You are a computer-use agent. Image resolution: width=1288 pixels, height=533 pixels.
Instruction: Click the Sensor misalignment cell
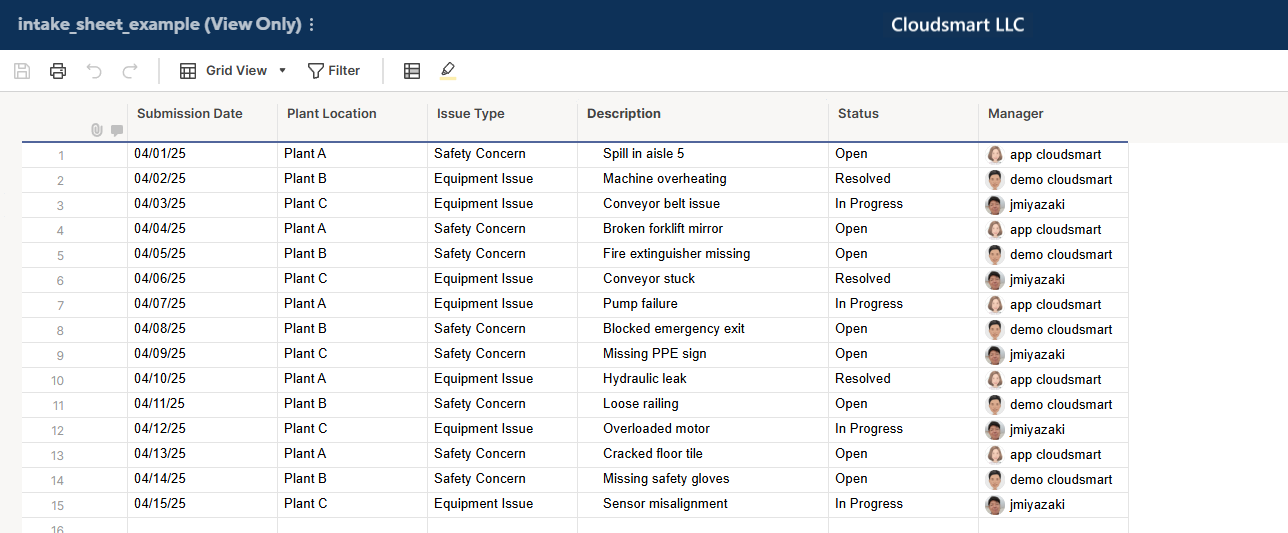(703, 504)
